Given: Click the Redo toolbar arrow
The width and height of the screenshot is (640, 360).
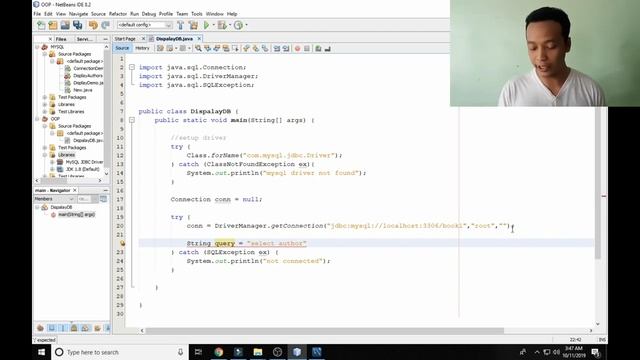Looking at the screenshot, I should point(105,25).
